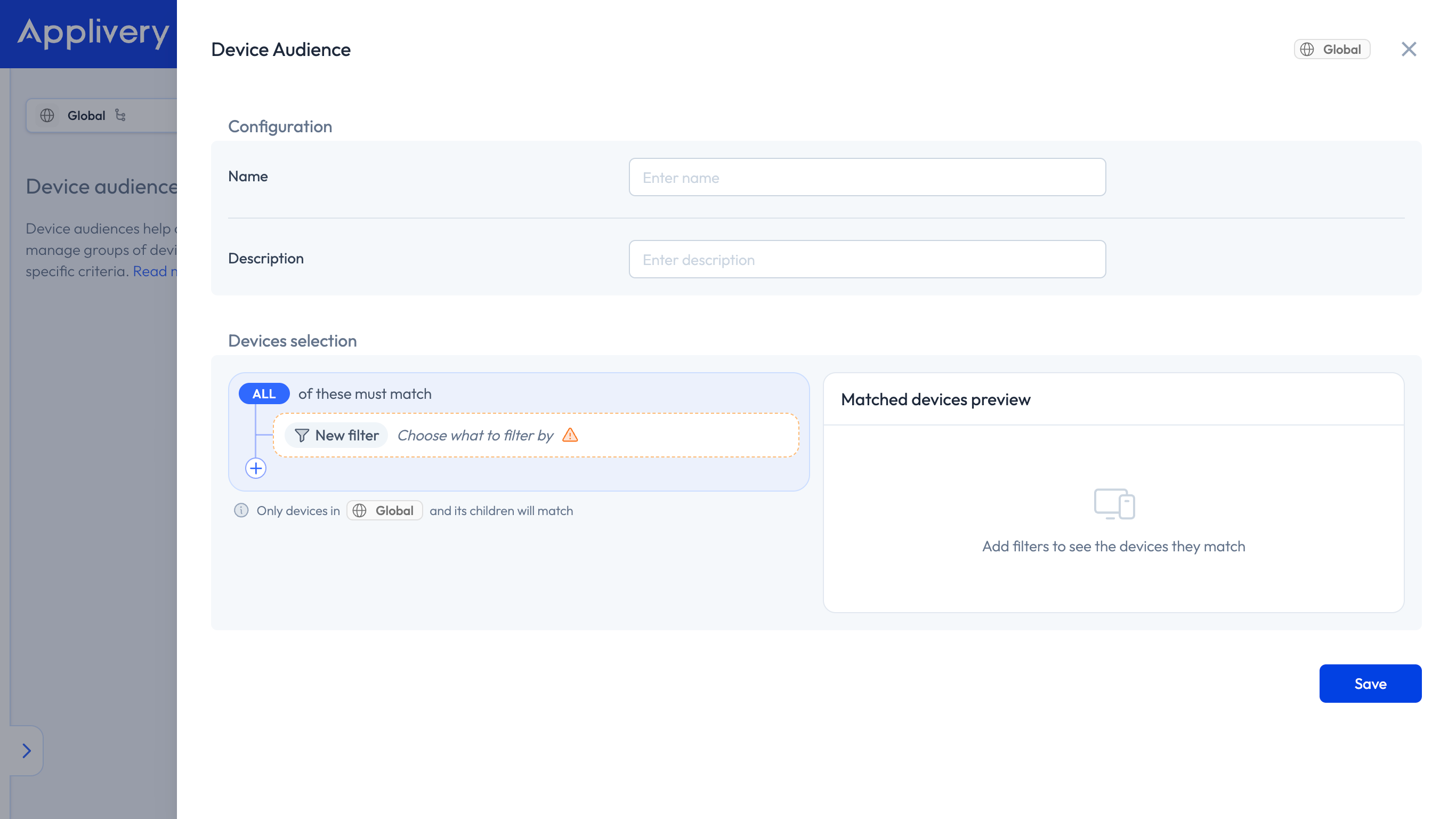Screen dimensions: 1456x819
Task: Open the Read more link in background
Action: coord(155,271)
